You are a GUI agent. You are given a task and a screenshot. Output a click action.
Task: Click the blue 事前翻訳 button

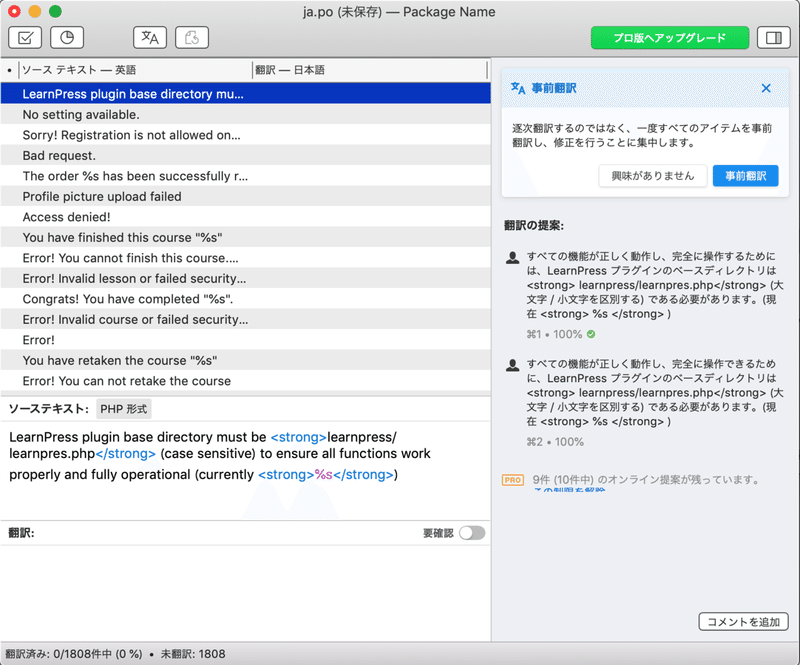(745, 176)
